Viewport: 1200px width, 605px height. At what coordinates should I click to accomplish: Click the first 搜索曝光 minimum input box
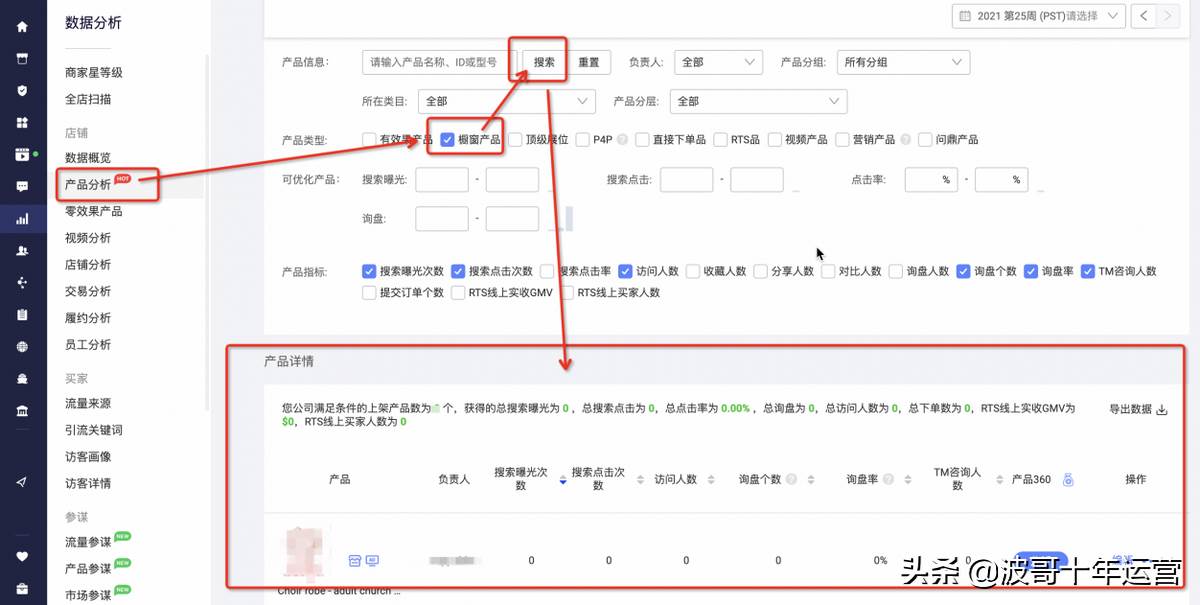(x=442, y=180)
